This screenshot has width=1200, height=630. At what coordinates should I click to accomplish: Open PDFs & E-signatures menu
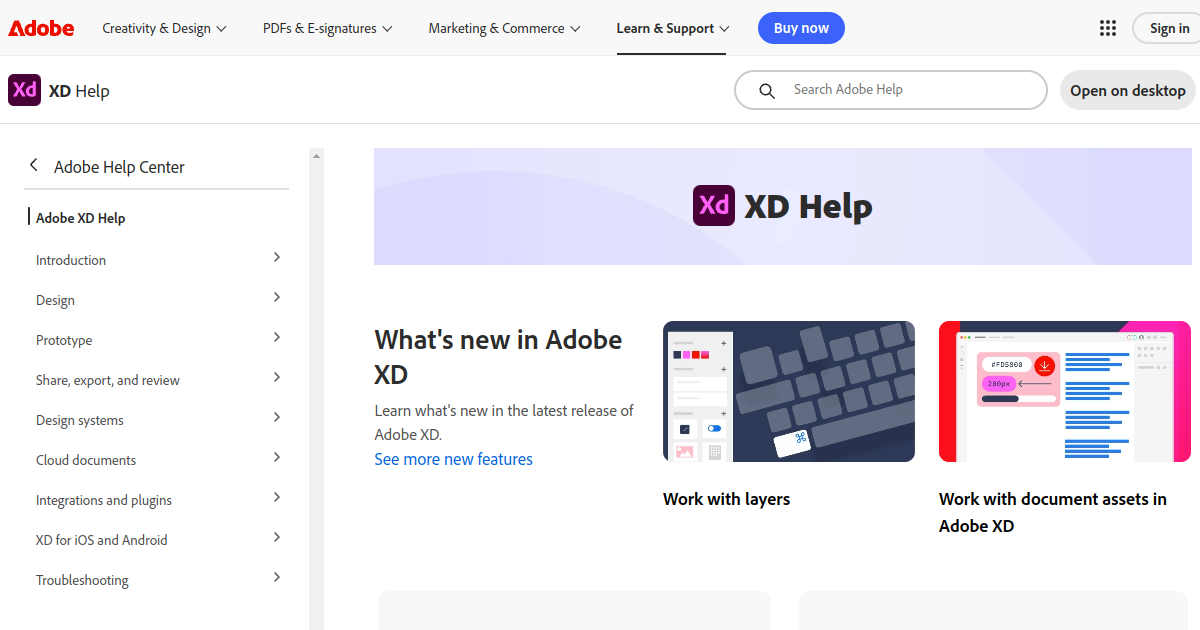click(327, 28)
